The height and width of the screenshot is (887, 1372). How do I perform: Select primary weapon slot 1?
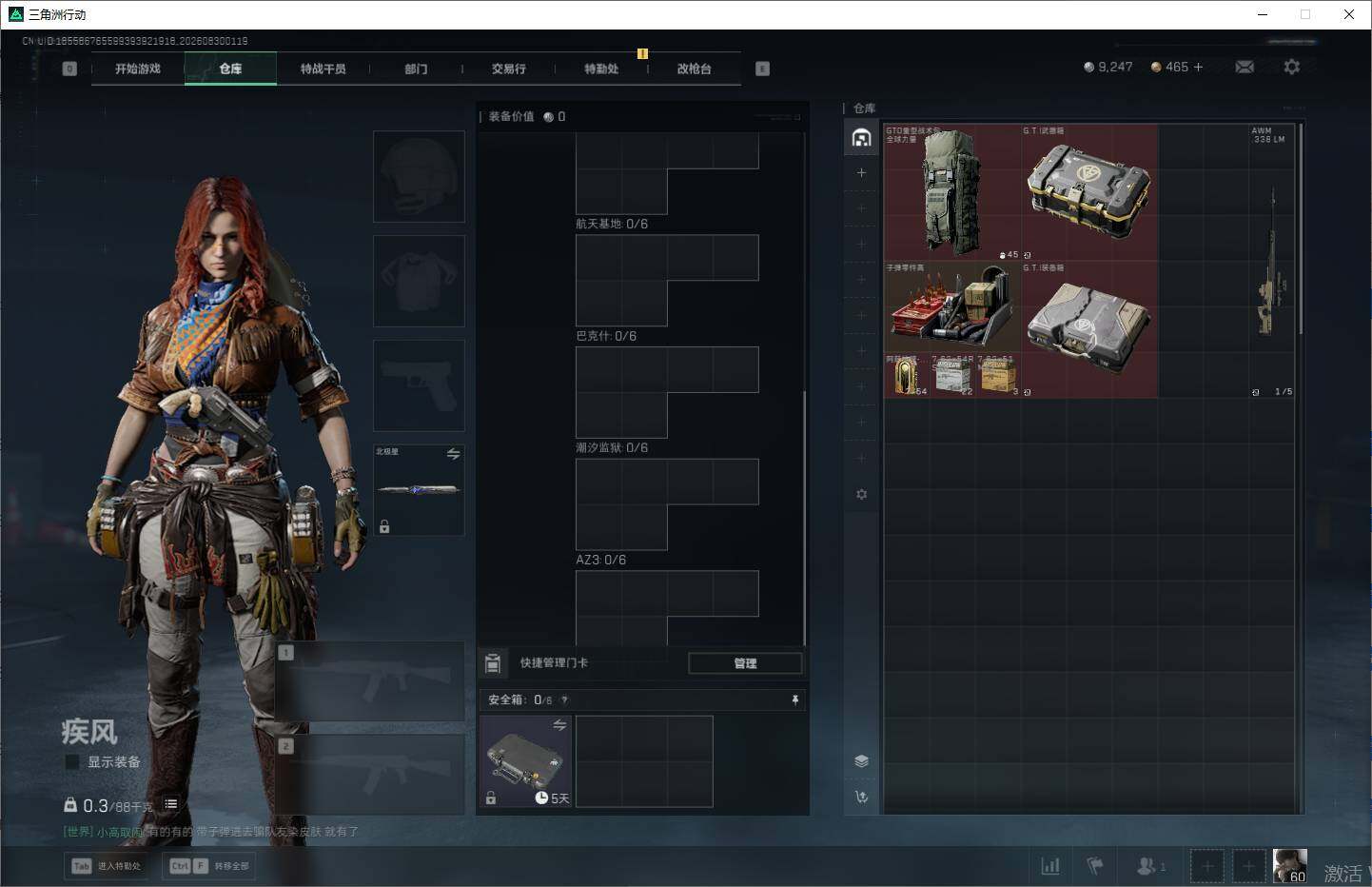[370, 680]
